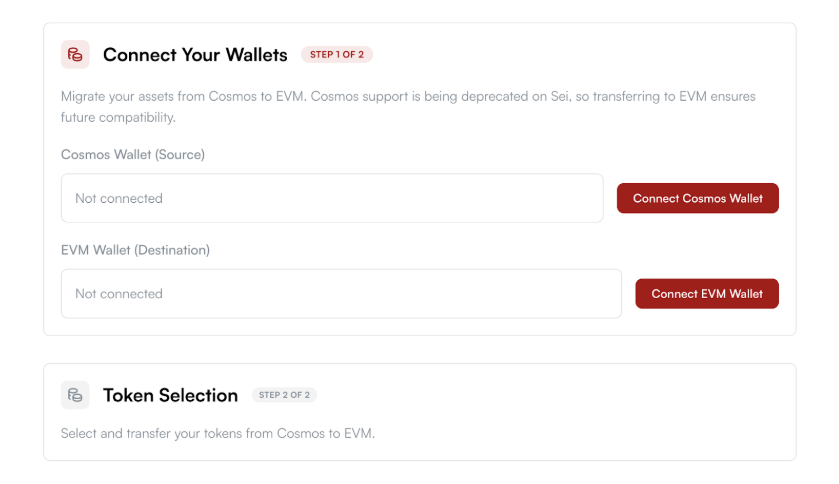Screen dimensions: 839x484
Task: Click the STEP 1 OF 2 badge
Action: coord(336,54)
